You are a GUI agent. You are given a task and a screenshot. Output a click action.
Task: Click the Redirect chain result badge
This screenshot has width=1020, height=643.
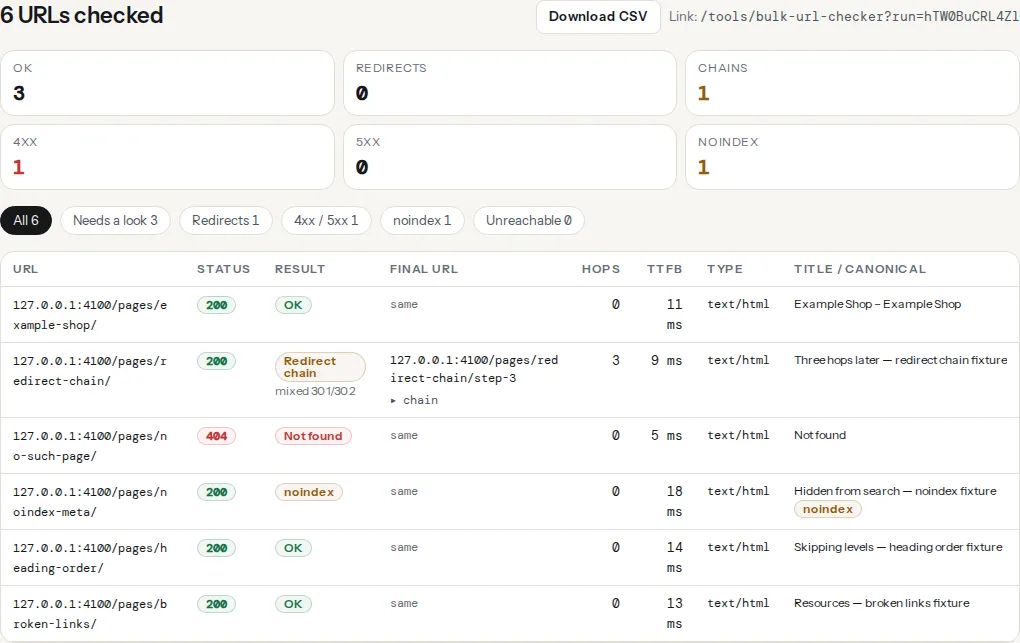pos(320,367)
